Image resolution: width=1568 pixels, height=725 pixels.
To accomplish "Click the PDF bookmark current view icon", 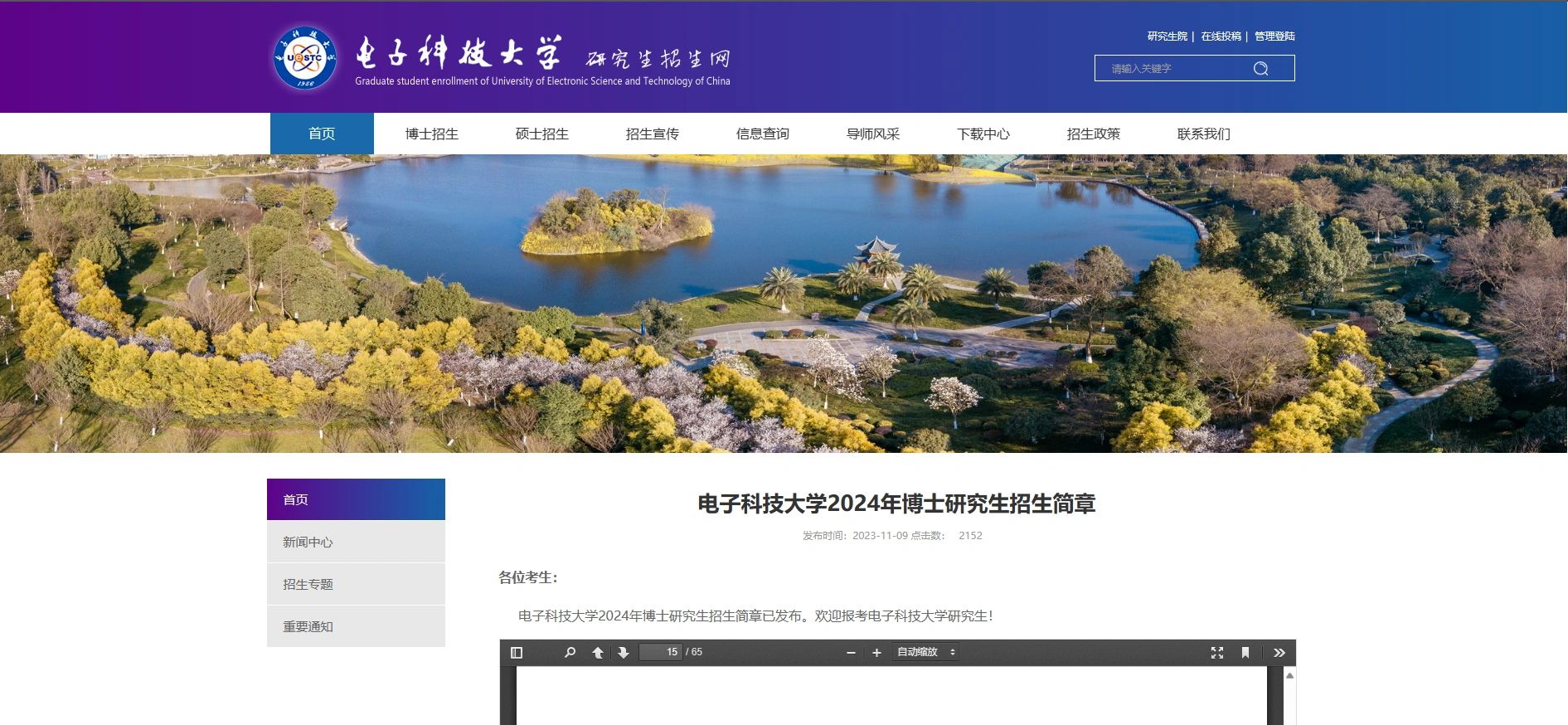I will 1245,653.
